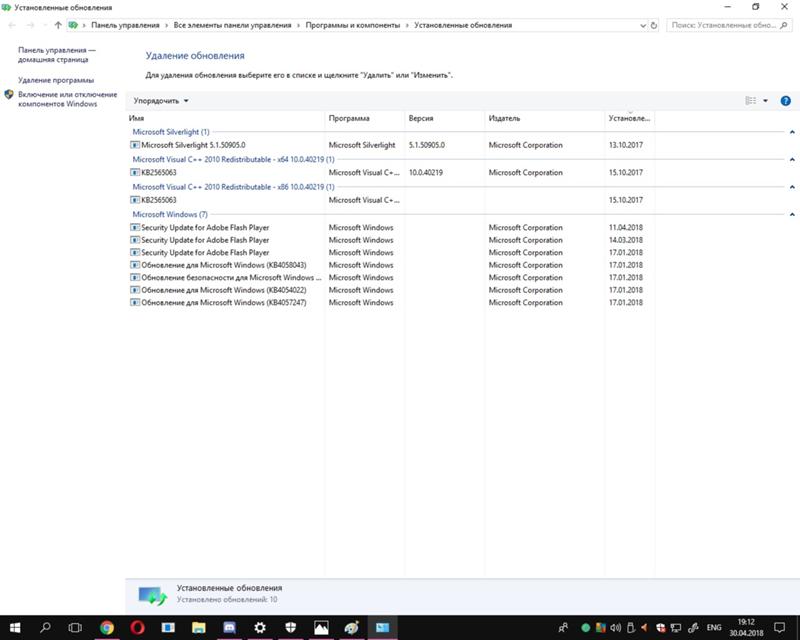Screen dimensions: 800x640
Task: Open Windows Start menu
Action: coord(15,627)
